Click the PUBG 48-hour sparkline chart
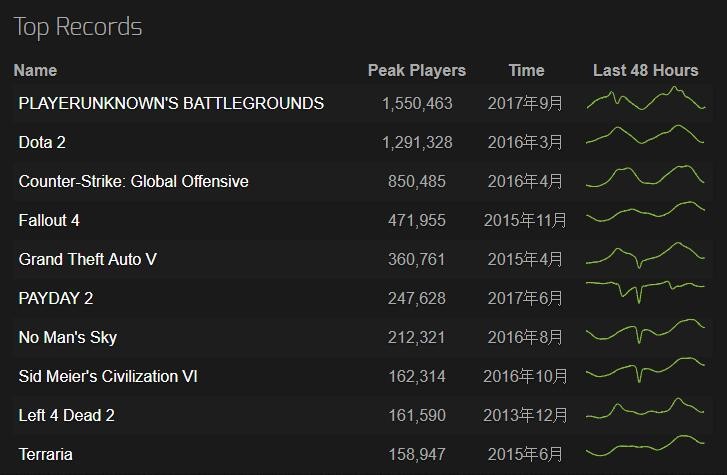The image size is (727, 475). (645, 98)
